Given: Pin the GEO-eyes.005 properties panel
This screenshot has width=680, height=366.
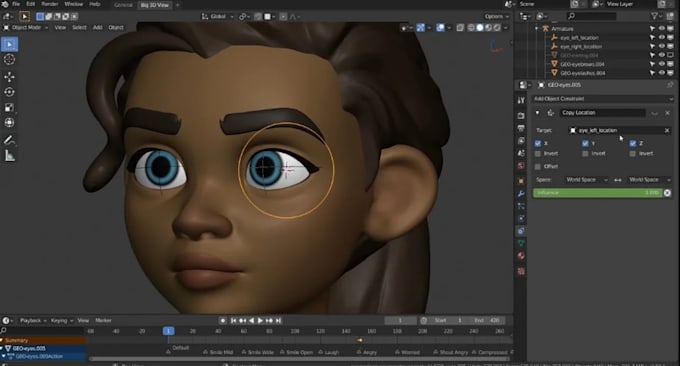Looking at the screenshot, I should [x=670, y=85].
